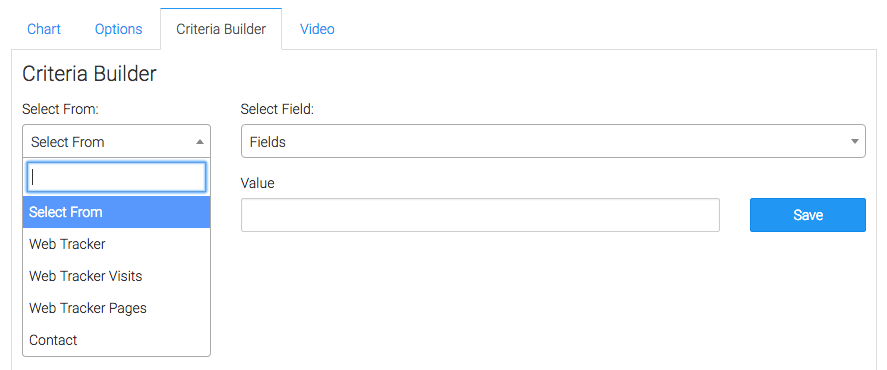This screenshot has width=887, height=370.
Task: Choose Web Tracker from the list
Action: click(x=117, y=244)
